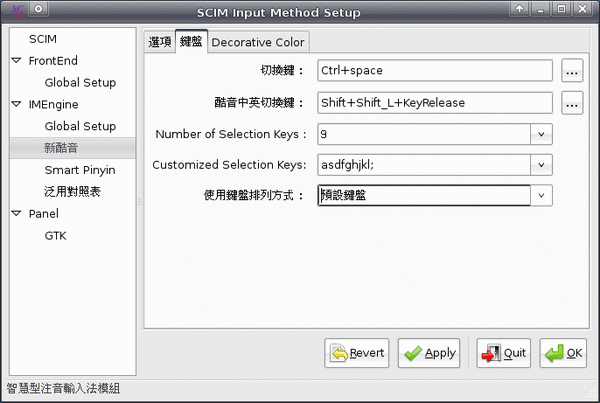This screenshot has width=600, height=403.
Task: Click the 使用鍵盤排列方式 label
Action: (253, 196)
